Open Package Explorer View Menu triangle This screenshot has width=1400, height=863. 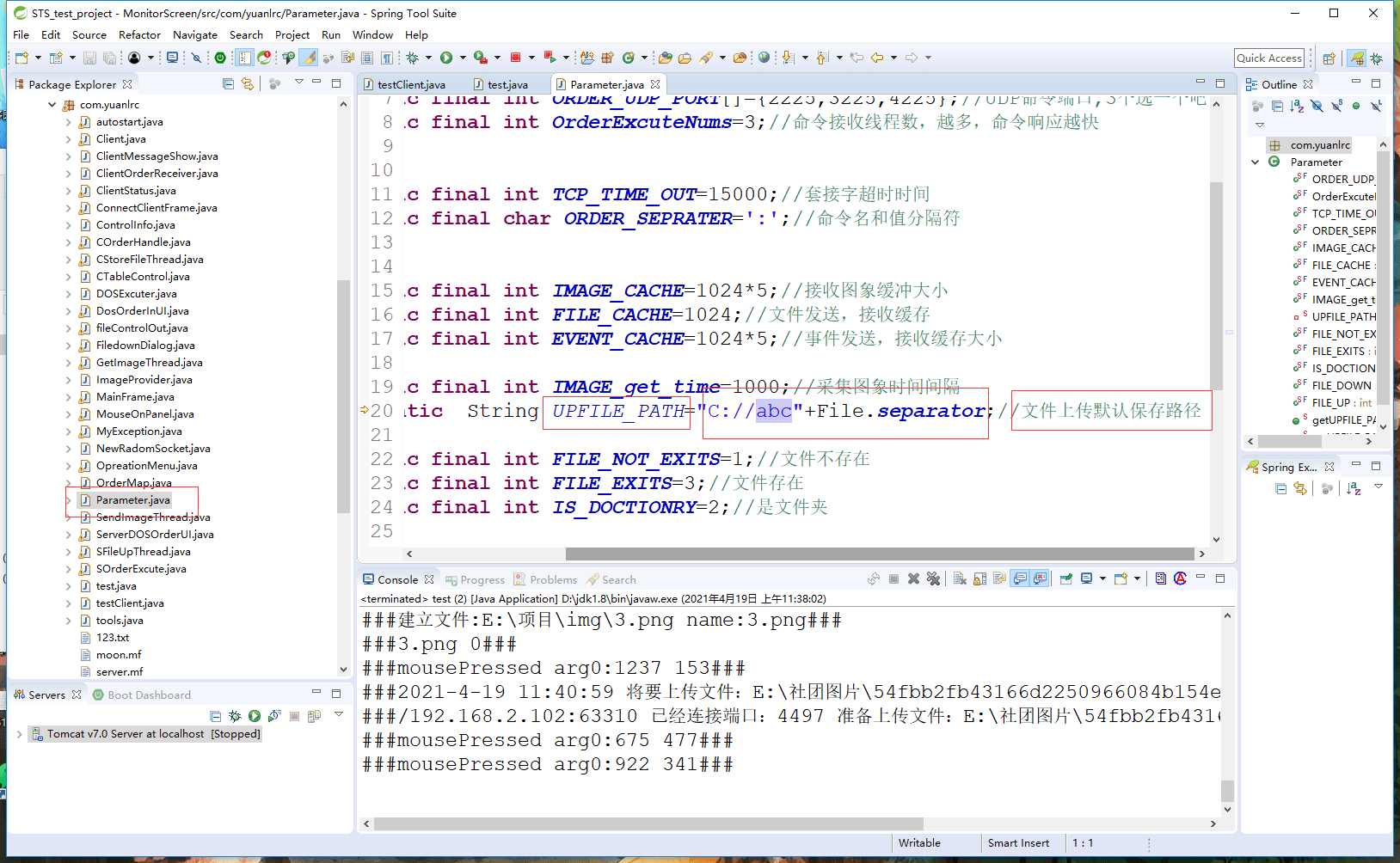click(x=299, y=83)
